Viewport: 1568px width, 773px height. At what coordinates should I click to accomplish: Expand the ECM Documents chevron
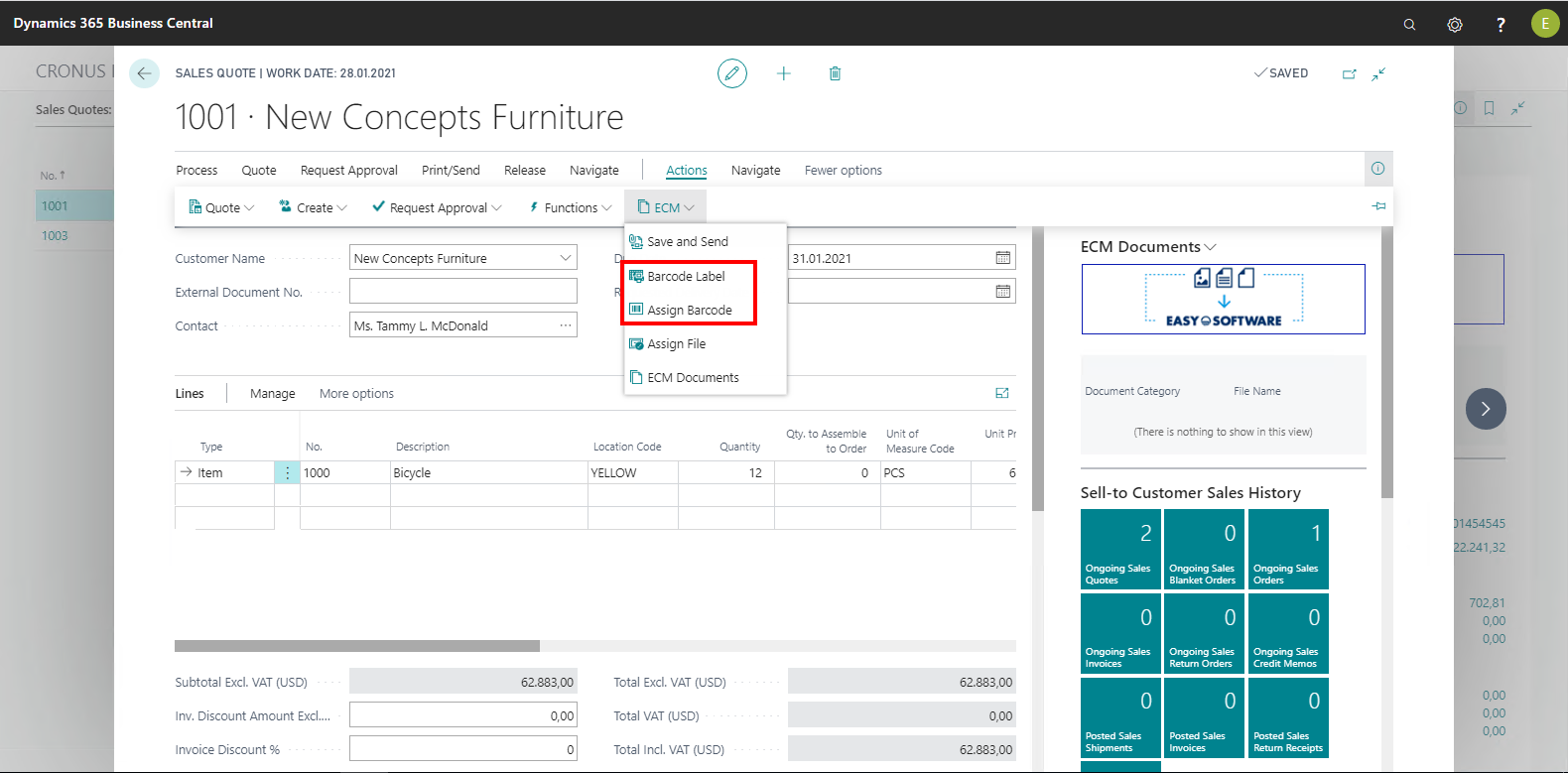pos(1211,247)
